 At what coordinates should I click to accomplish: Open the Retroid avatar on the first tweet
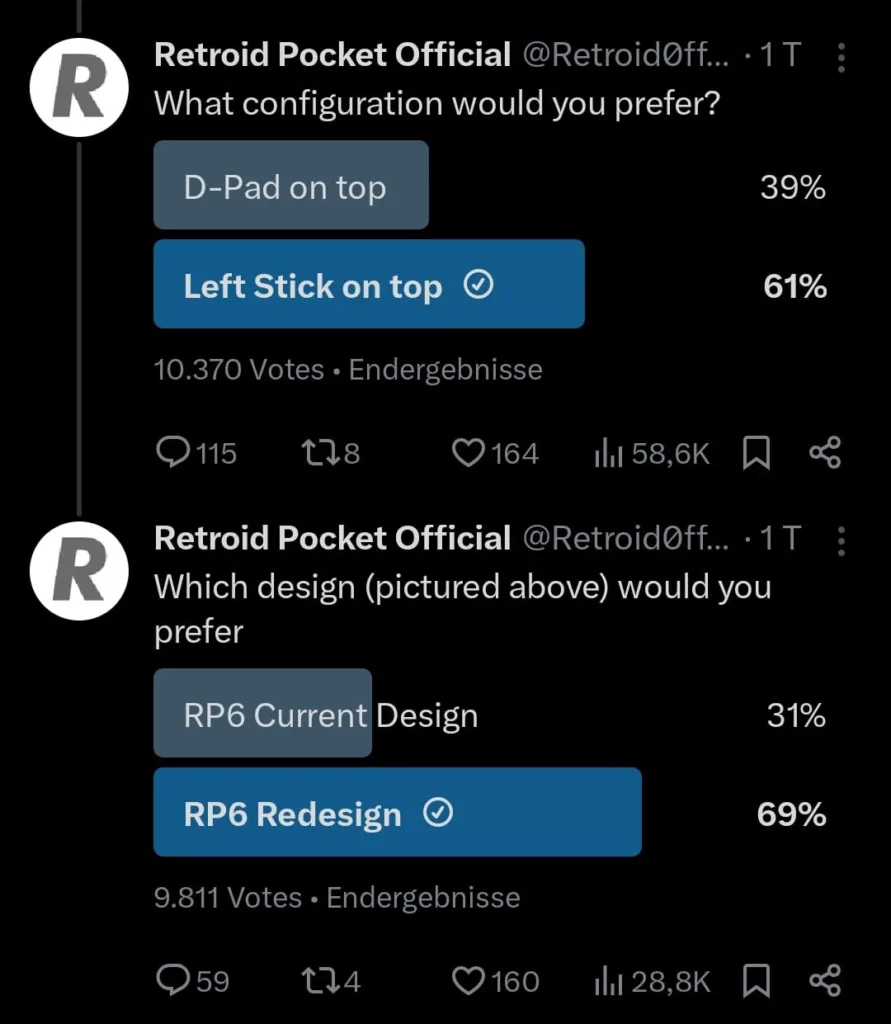[x=78, y=86]
